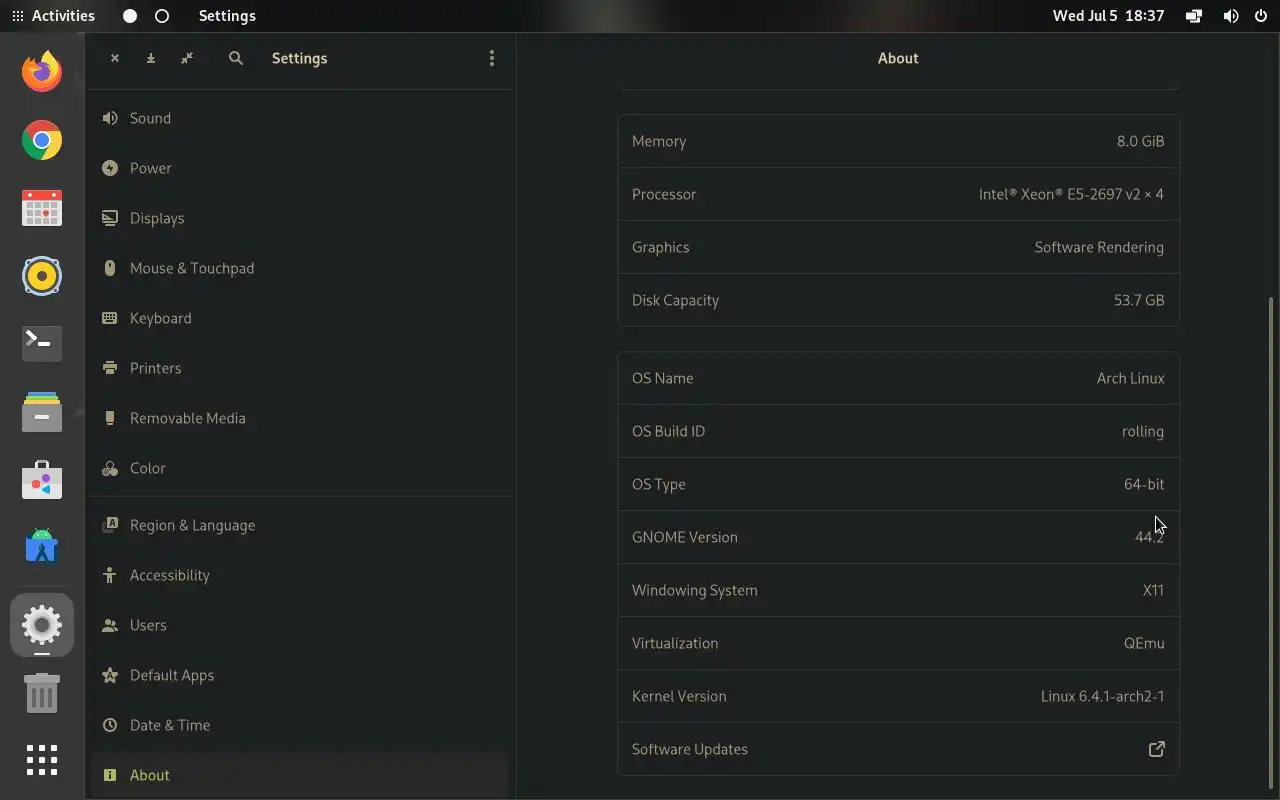
Task: Click the Settings gear dock icon
Action: click(x=42, y=625)
